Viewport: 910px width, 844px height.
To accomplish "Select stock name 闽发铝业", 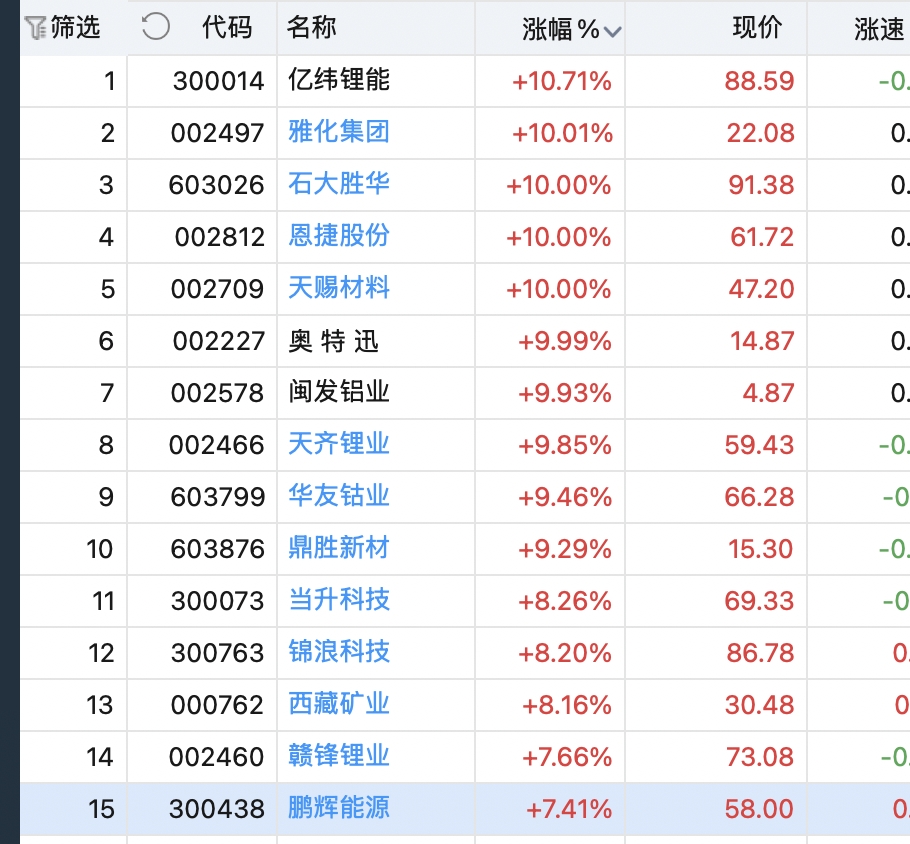I will (x=339, y=392).
